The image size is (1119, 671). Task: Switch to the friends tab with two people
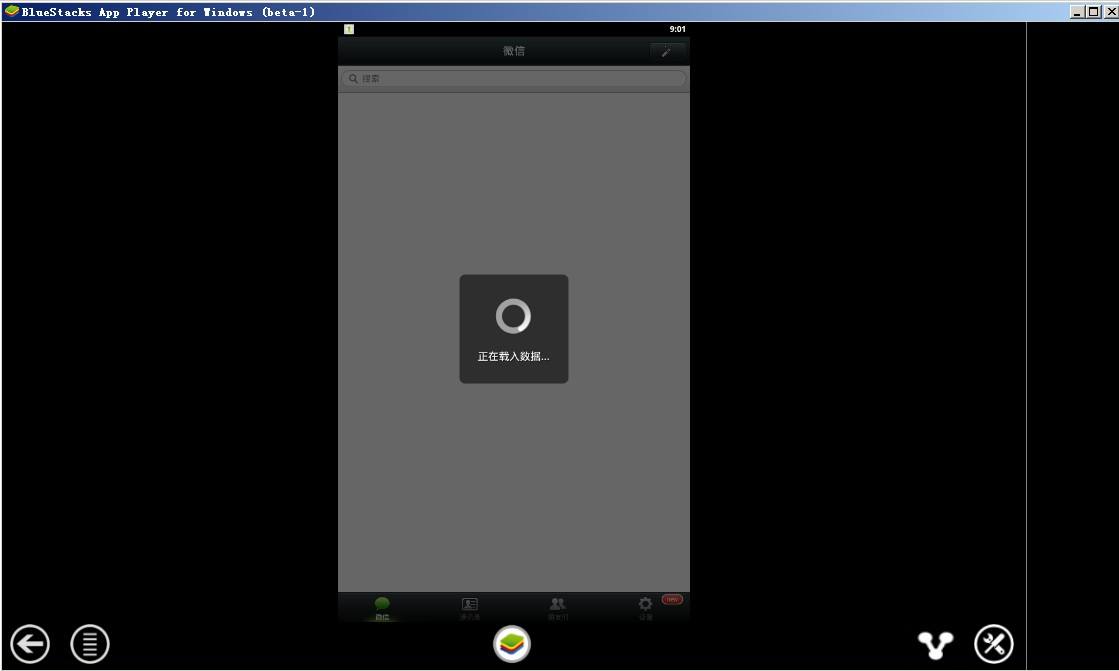tap(557, 608)
